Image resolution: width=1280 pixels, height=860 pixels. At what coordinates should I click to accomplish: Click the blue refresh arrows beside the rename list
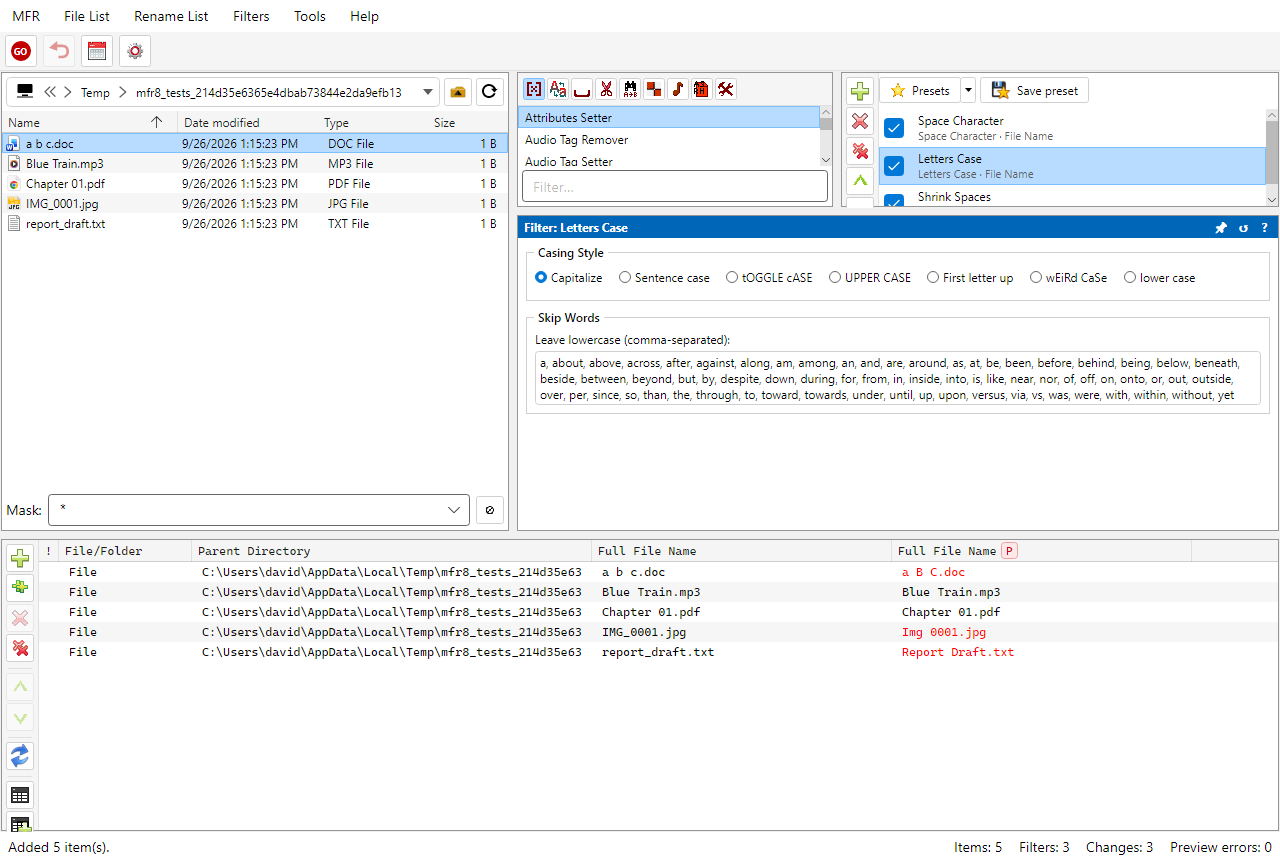click(x=20, y=756)
